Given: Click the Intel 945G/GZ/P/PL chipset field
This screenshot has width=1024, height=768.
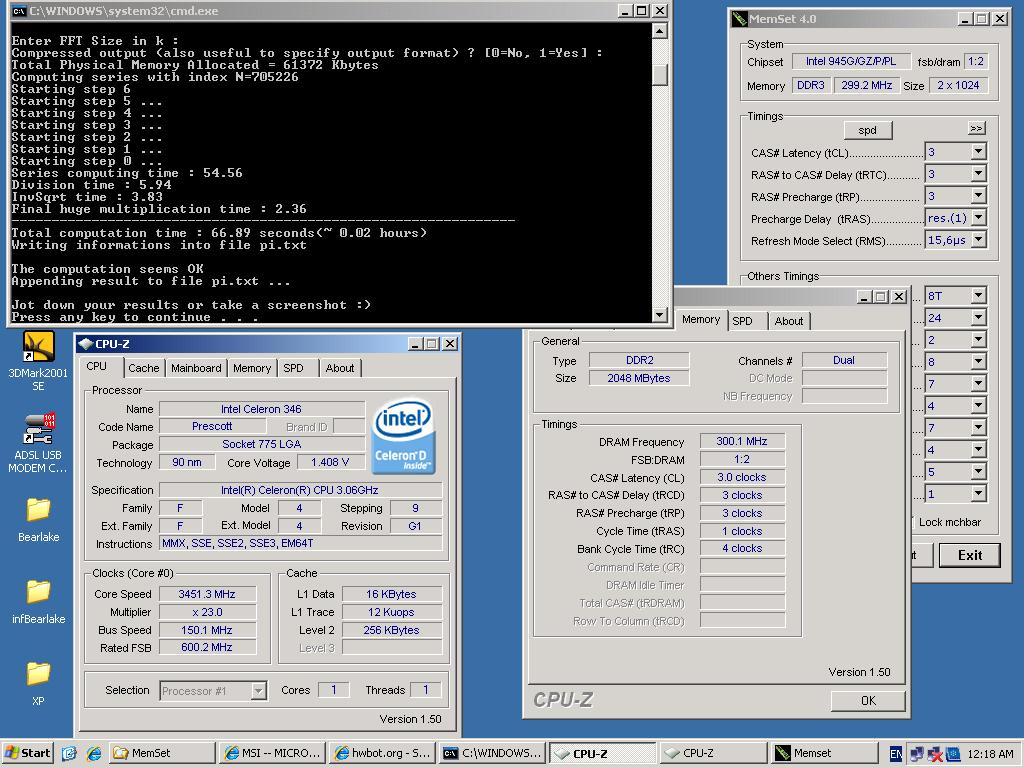Looking at the screenshot, I should click(x=850, y=61).
